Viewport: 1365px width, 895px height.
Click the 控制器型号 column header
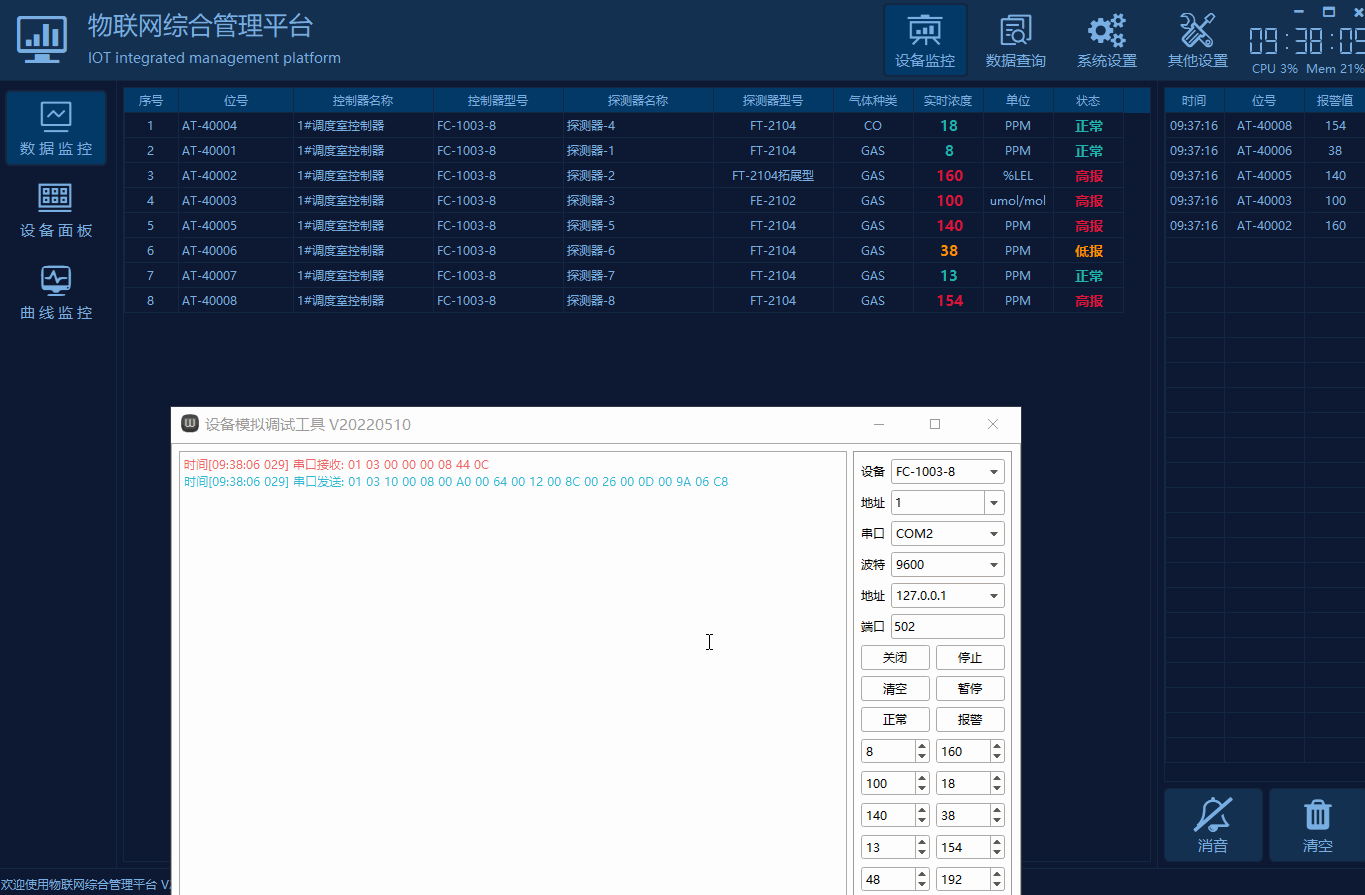pyautogui.click(x=498, y=101)
